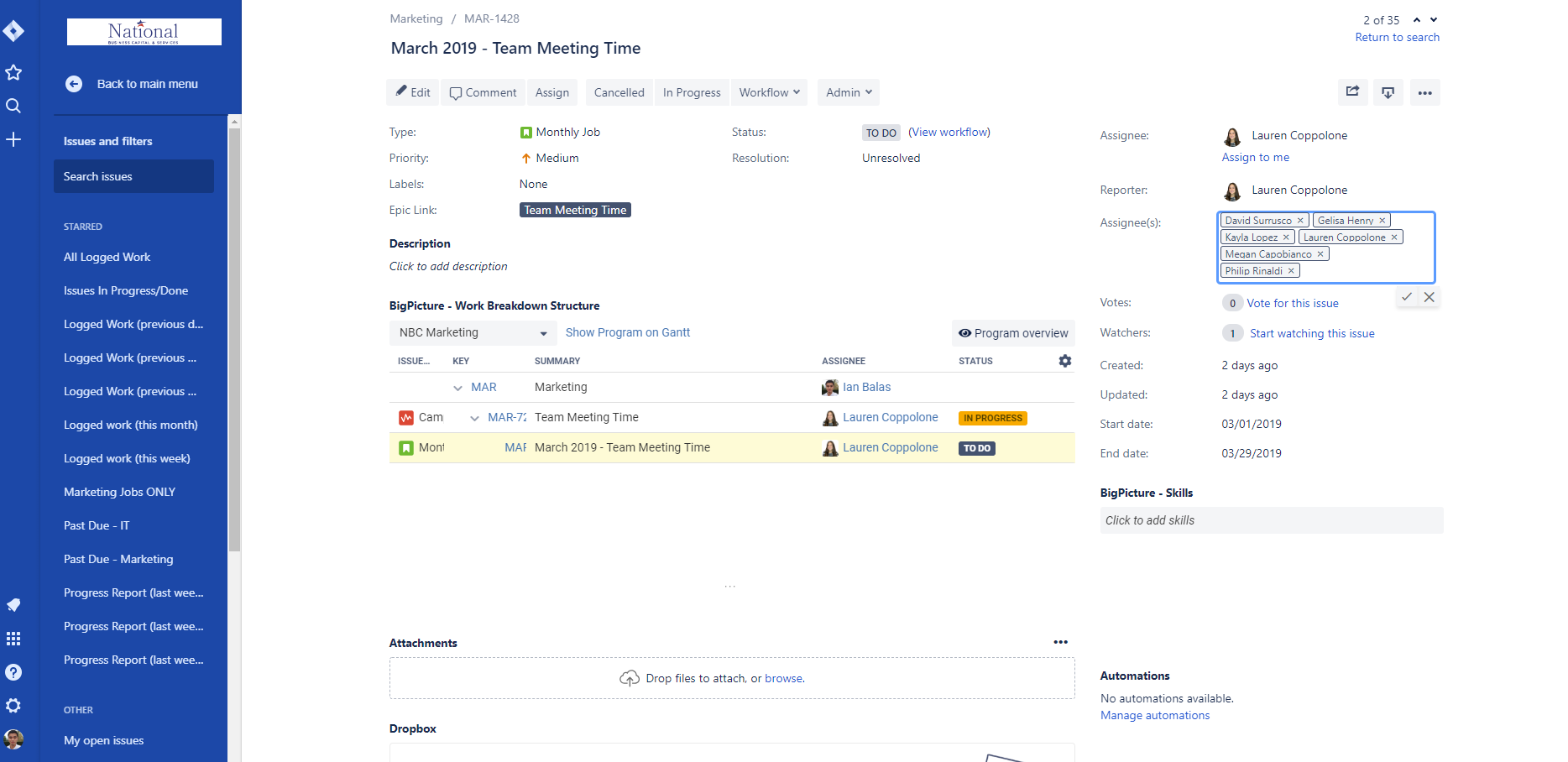The width and height of the screenshot is (1568, 762).
Task: Open the NBC Marketing program dropdown
Action: pos(473,333)
